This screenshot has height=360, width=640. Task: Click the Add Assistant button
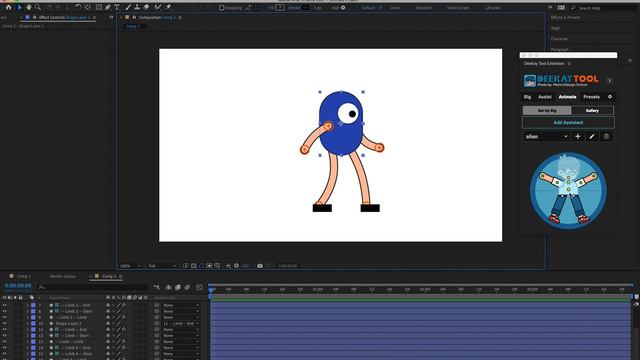coord(568,122)
